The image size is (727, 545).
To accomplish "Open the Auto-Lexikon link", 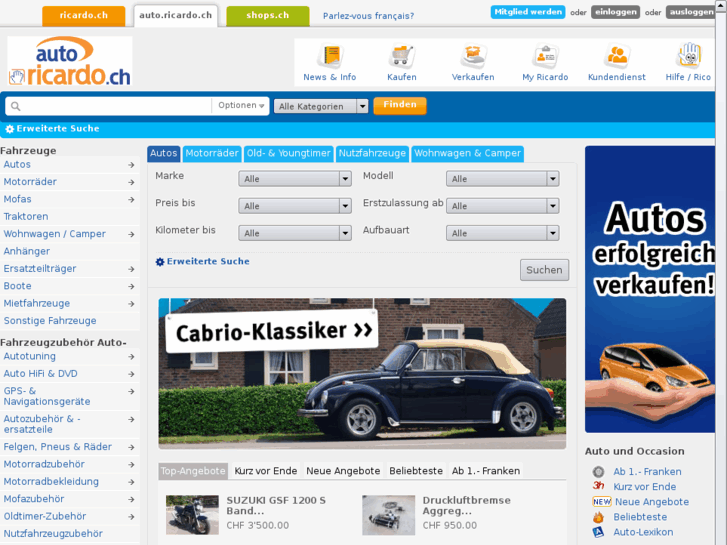I will click(x=643, y=532).
